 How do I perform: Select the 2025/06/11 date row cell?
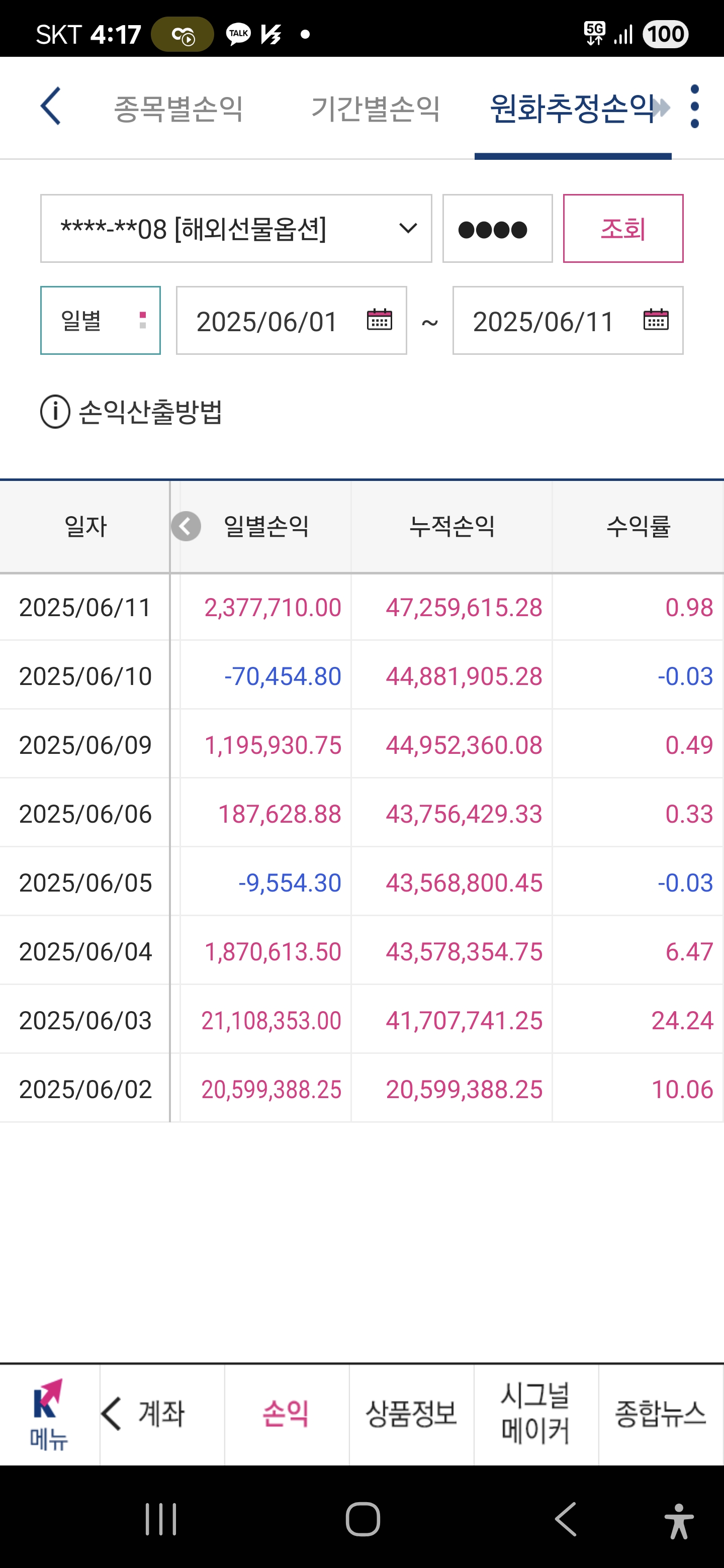pyautogui.click(x=85, y=608)
